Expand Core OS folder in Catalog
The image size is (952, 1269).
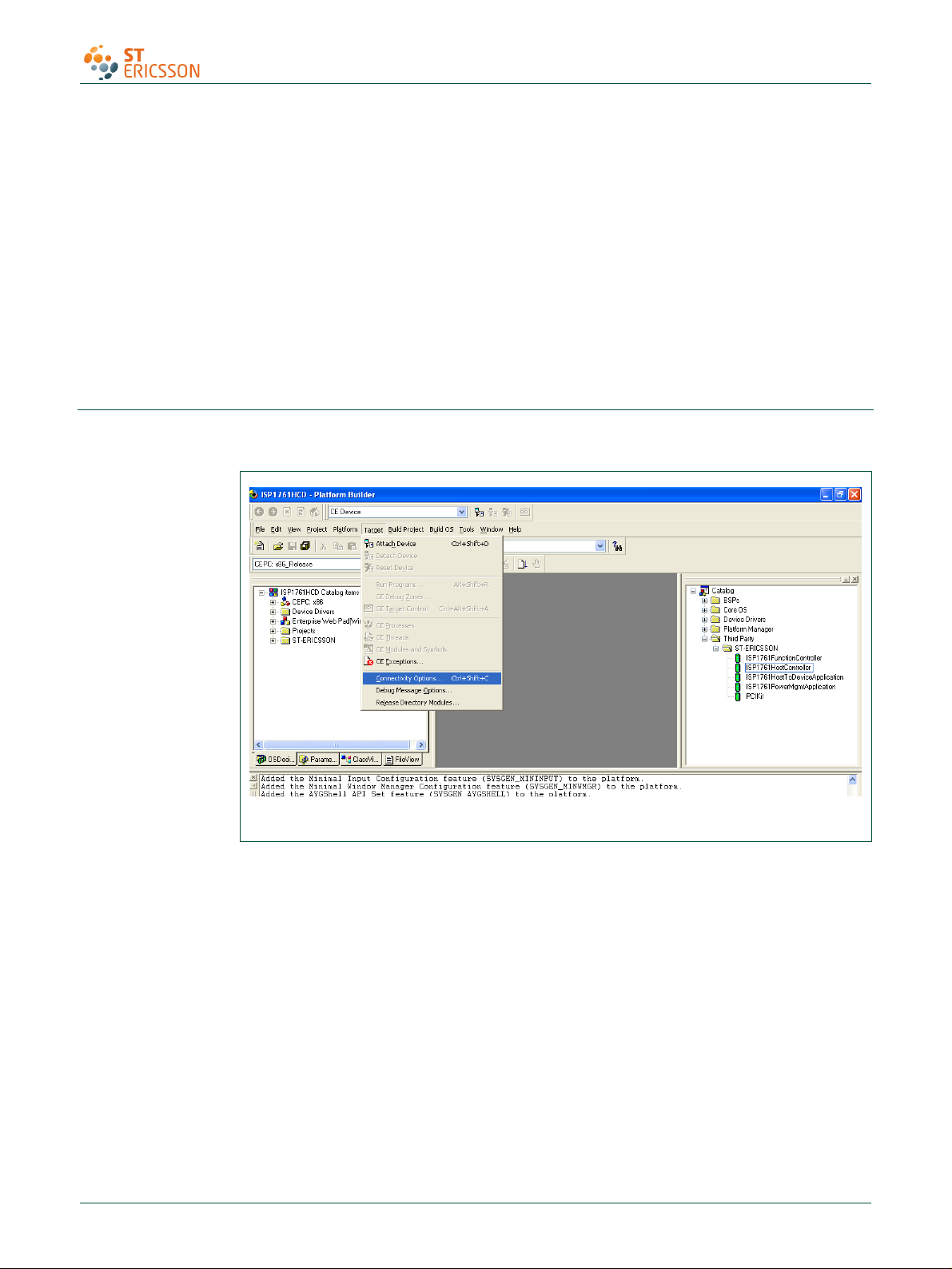click(704, 610)
